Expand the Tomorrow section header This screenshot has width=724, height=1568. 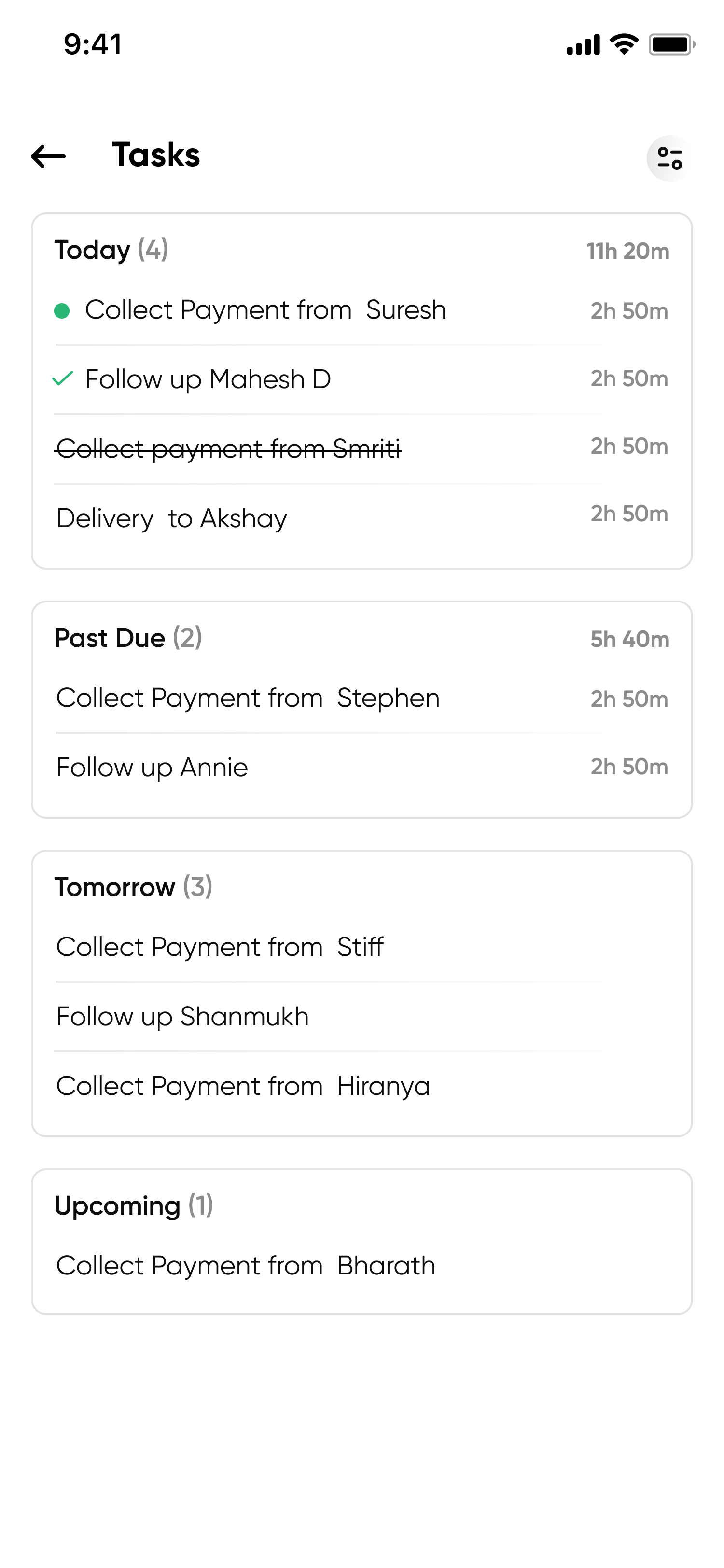133,887
